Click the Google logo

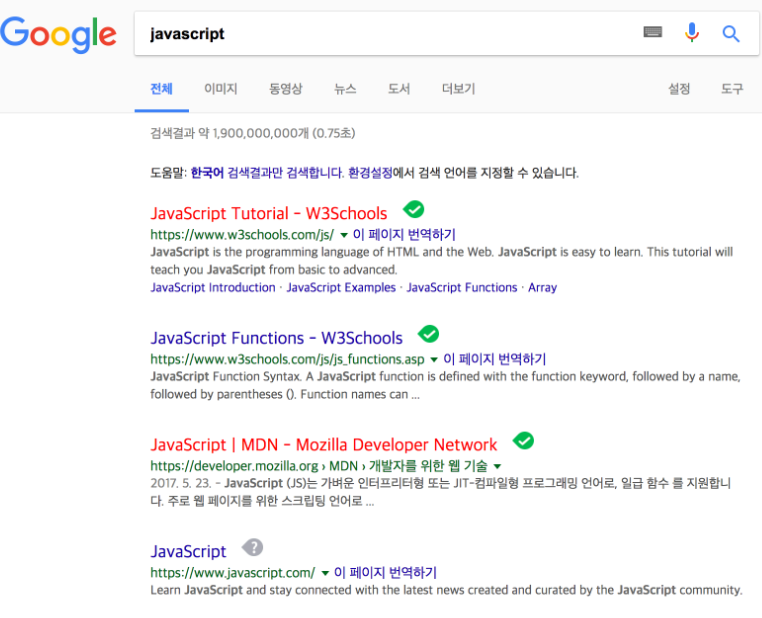[58, 35]
